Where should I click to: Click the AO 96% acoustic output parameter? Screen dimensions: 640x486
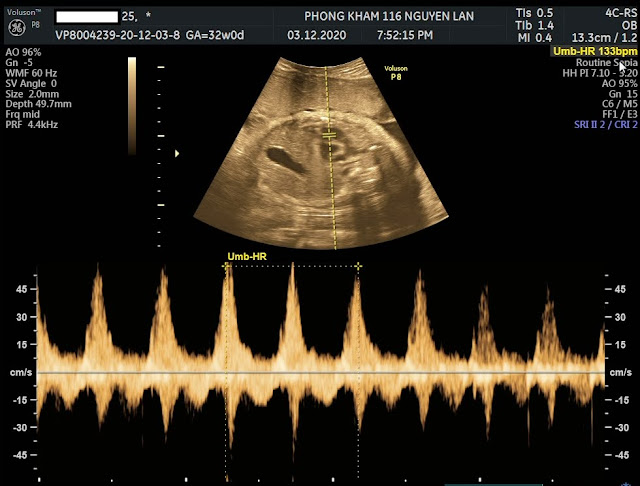pos(23,52)
